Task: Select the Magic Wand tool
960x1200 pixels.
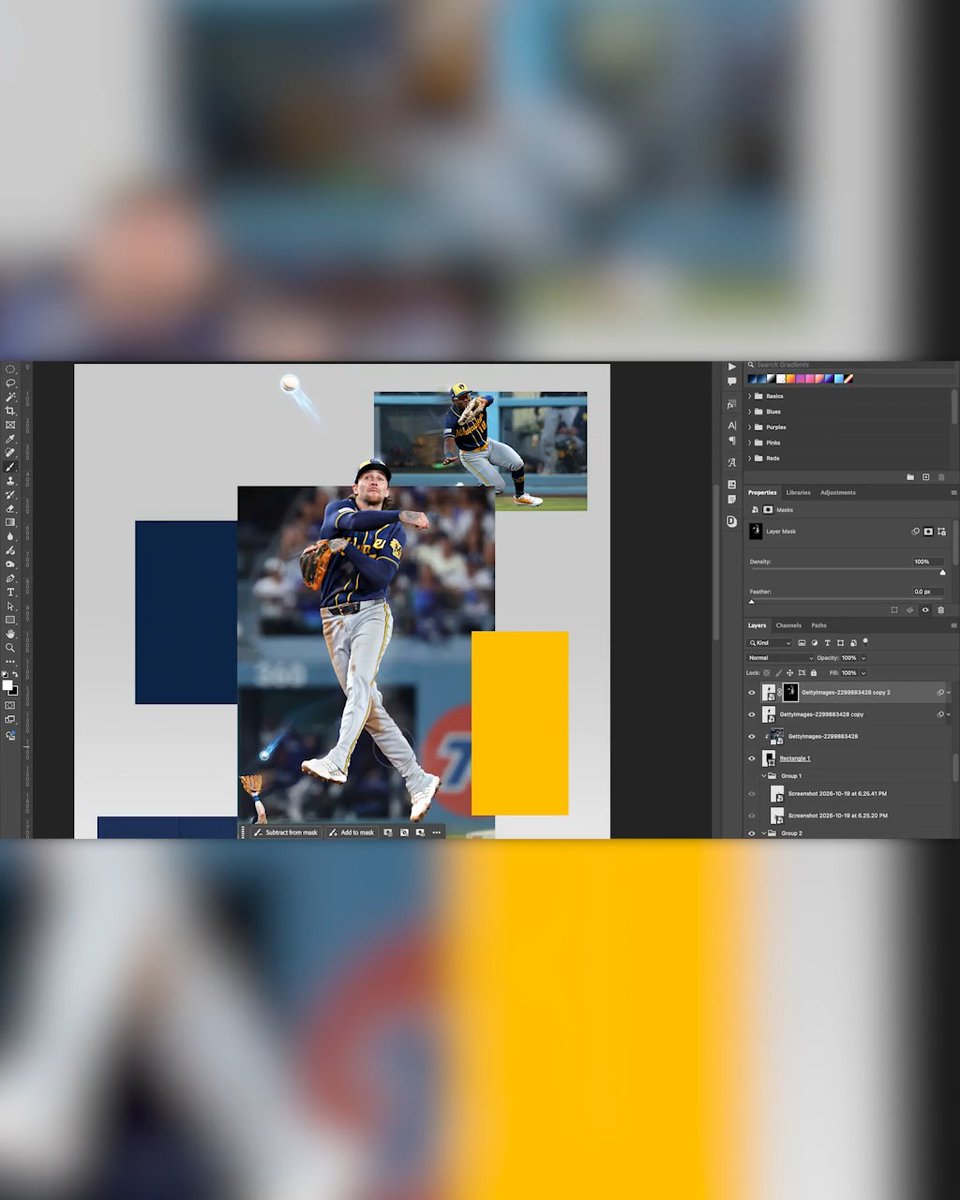Action: [x=10, y=397]
